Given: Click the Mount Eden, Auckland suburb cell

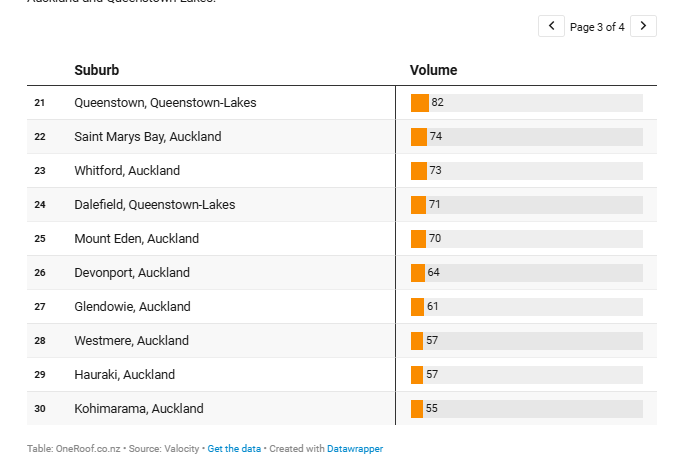Looking at the screenshot, I should pyautogui.click(x=136, y=239).
